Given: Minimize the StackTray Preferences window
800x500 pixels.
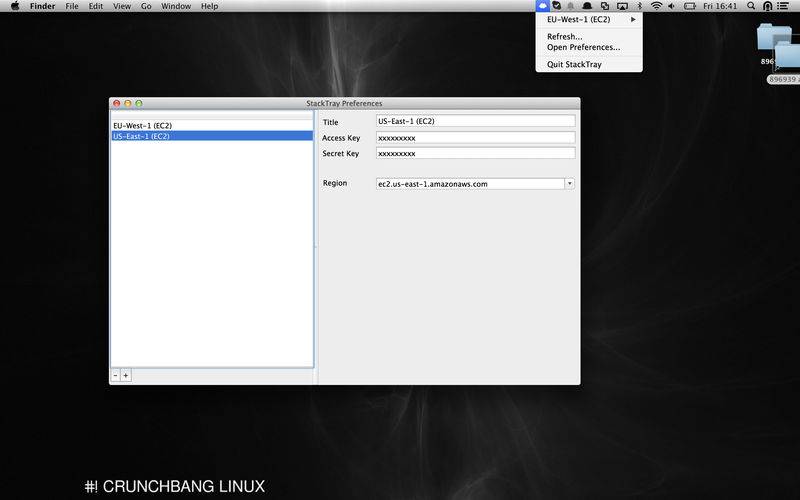Looking at the screenshot, I should coord(128,103).
